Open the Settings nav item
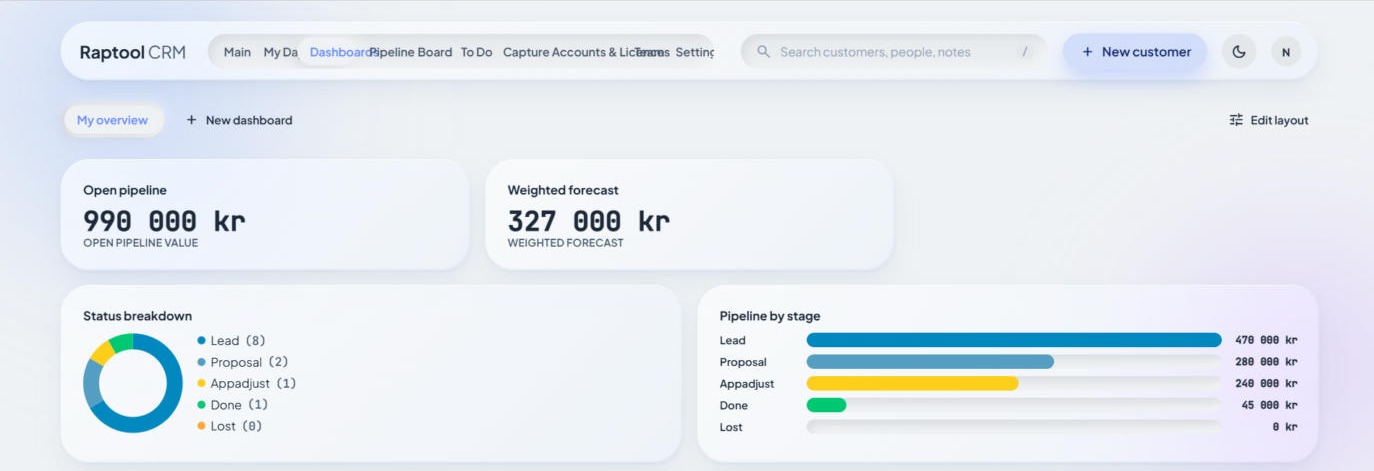 pyautogui.click(x=695, y=52)
